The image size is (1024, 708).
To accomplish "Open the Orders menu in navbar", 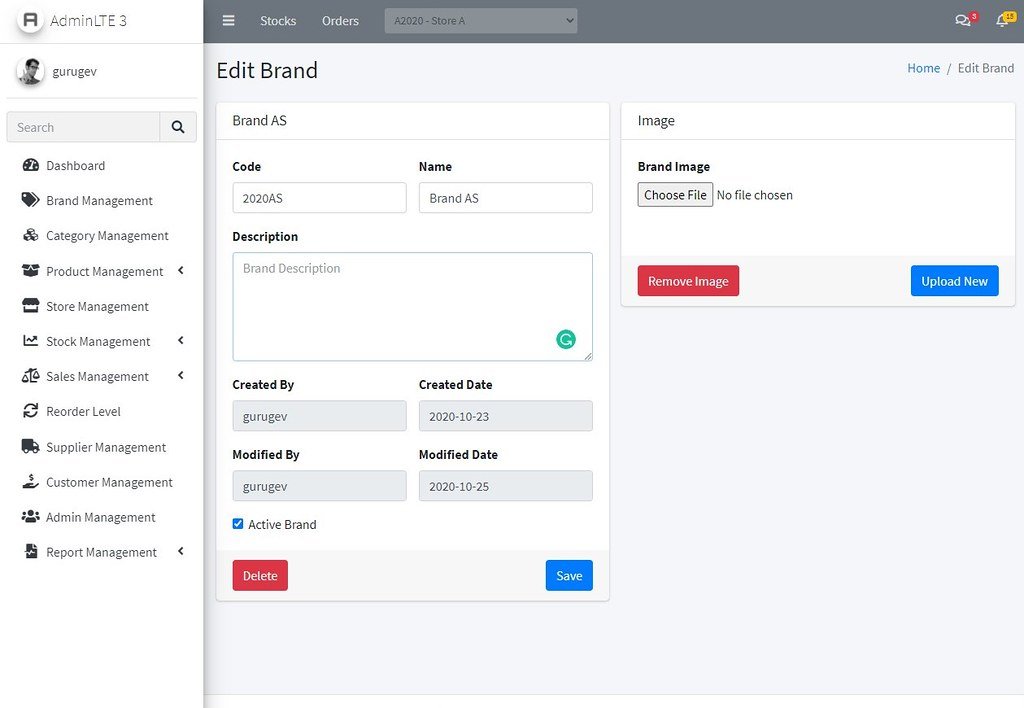I will [x=340, y=21].
